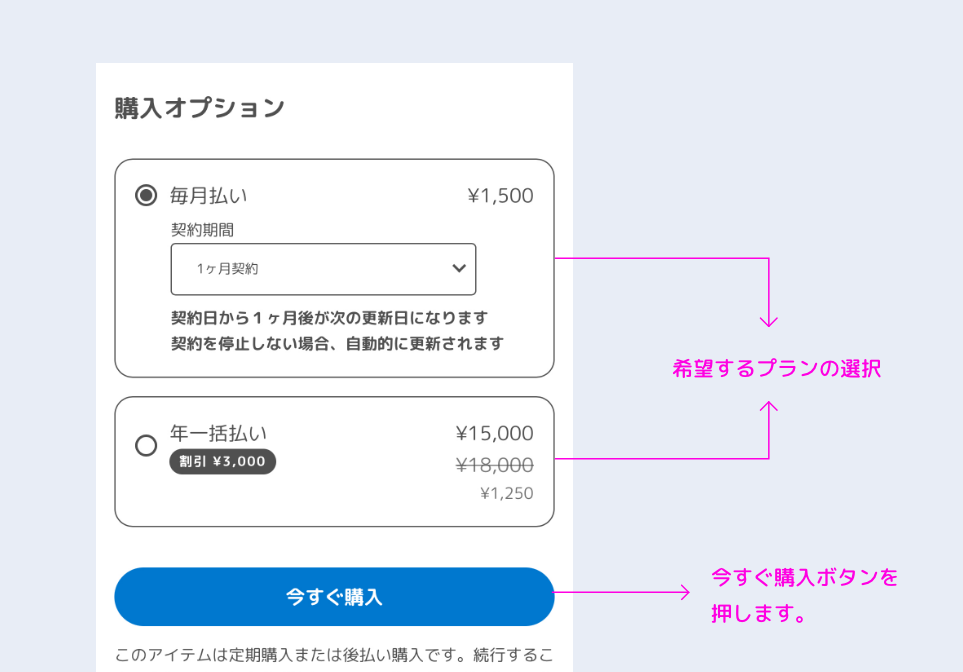
Task: Click the chevron arrow in the 契約期間 dropdown
Action: click(x=459, y=269)
